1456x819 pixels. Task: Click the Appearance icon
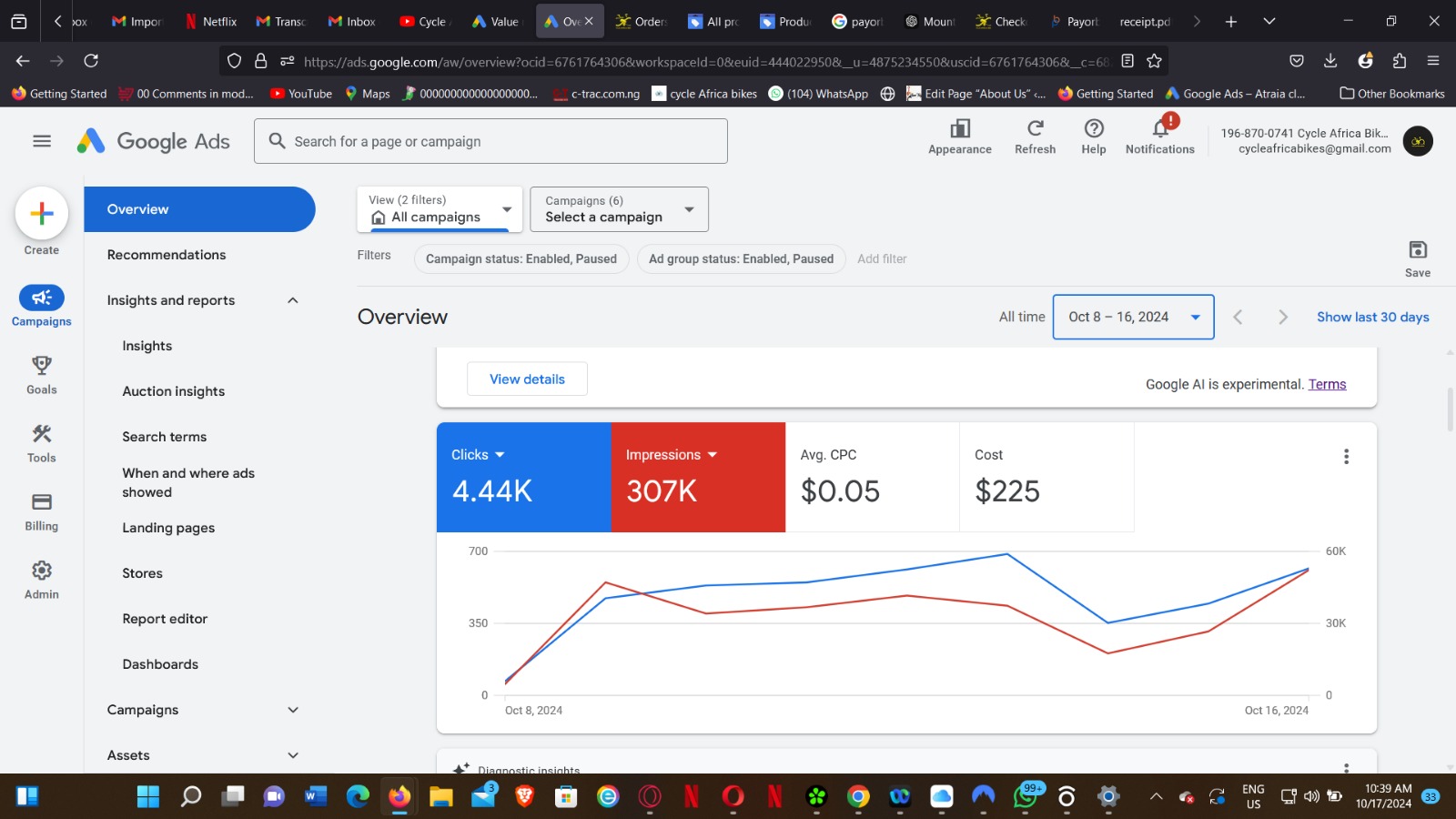tap(960, 128)
